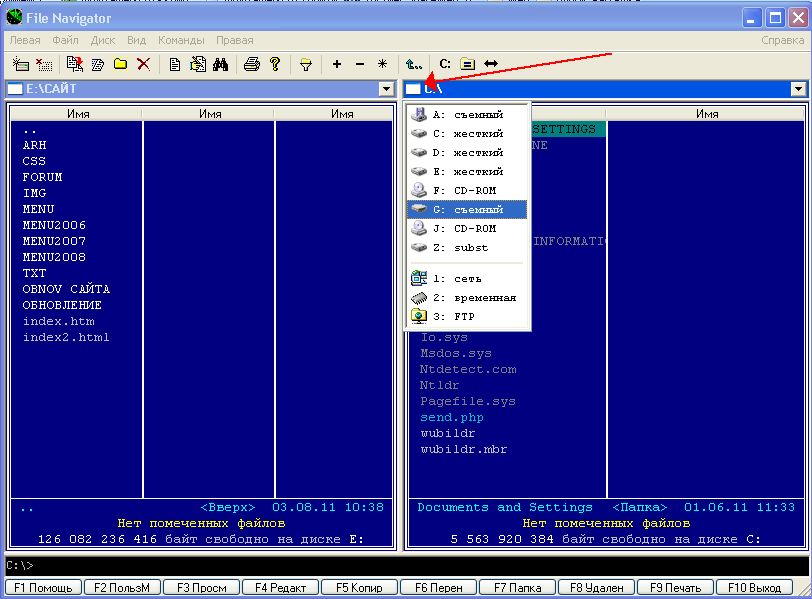The height and width of the screenshot is (599, 812).
Task: Click the F8 Удален button
Action: (597, 588)
